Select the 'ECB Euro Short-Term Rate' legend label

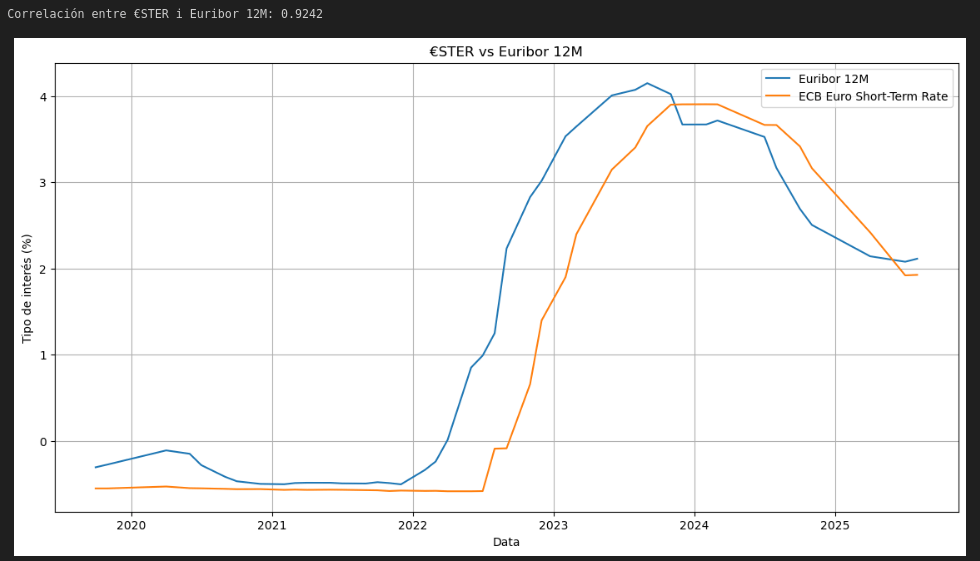(872, 97)
